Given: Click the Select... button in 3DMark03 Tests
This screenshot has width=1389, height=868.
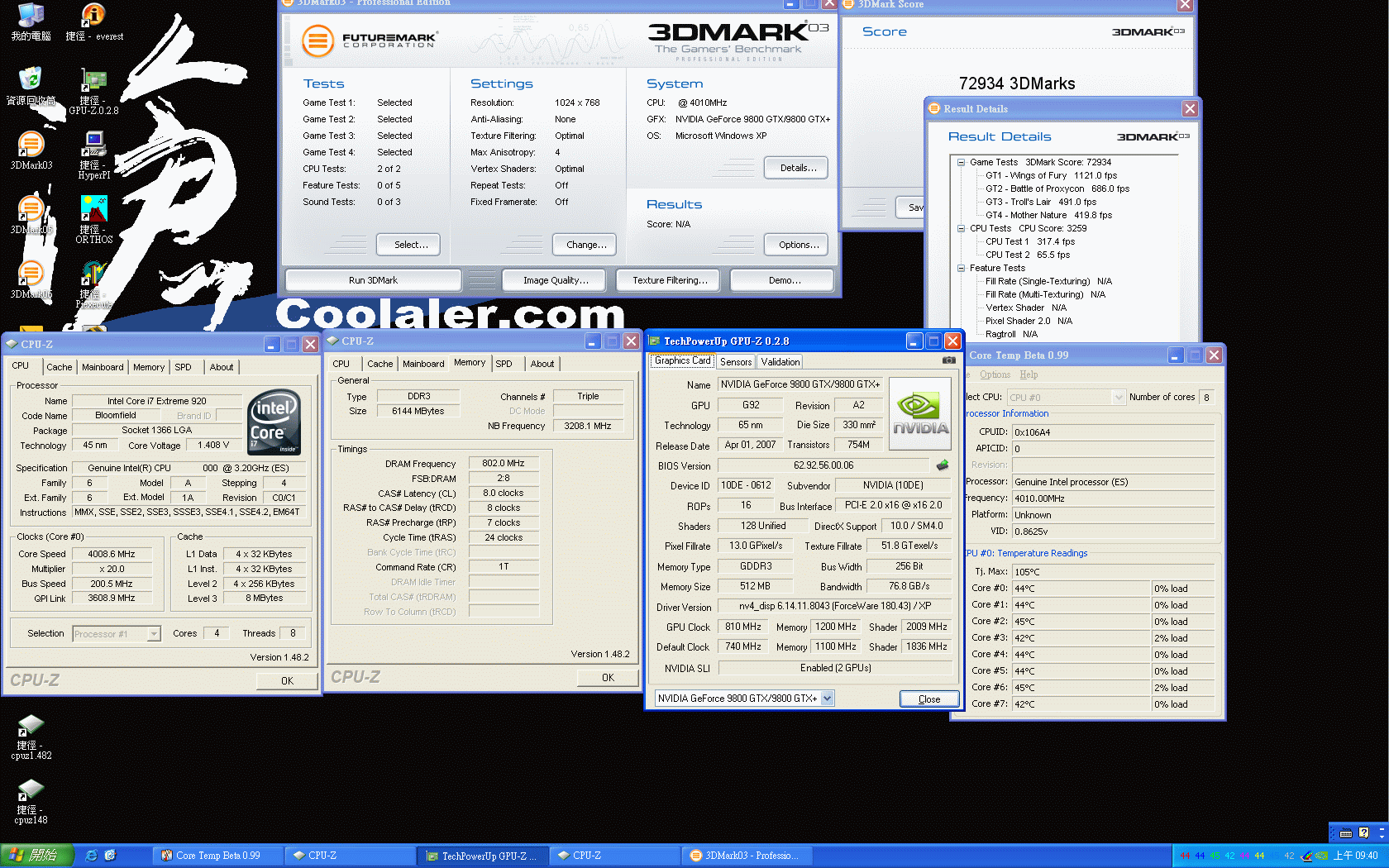Looking at the screenshot, I should 410,245.
